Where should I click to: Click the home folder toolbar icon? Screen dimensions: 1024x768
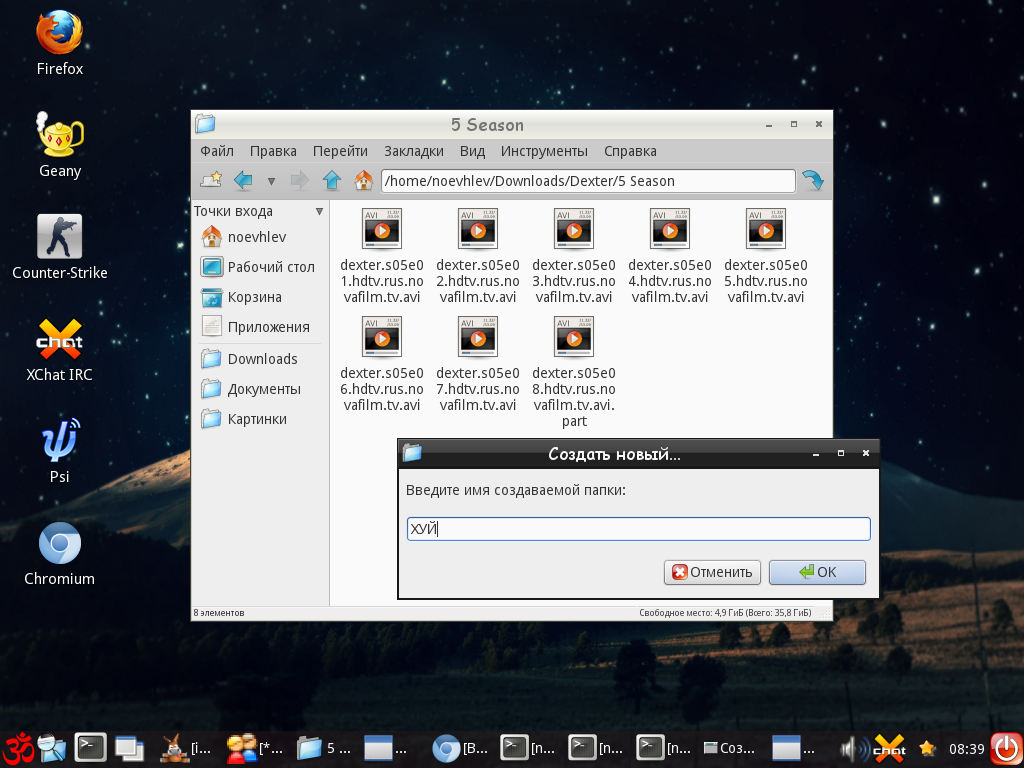coord(364,181)
